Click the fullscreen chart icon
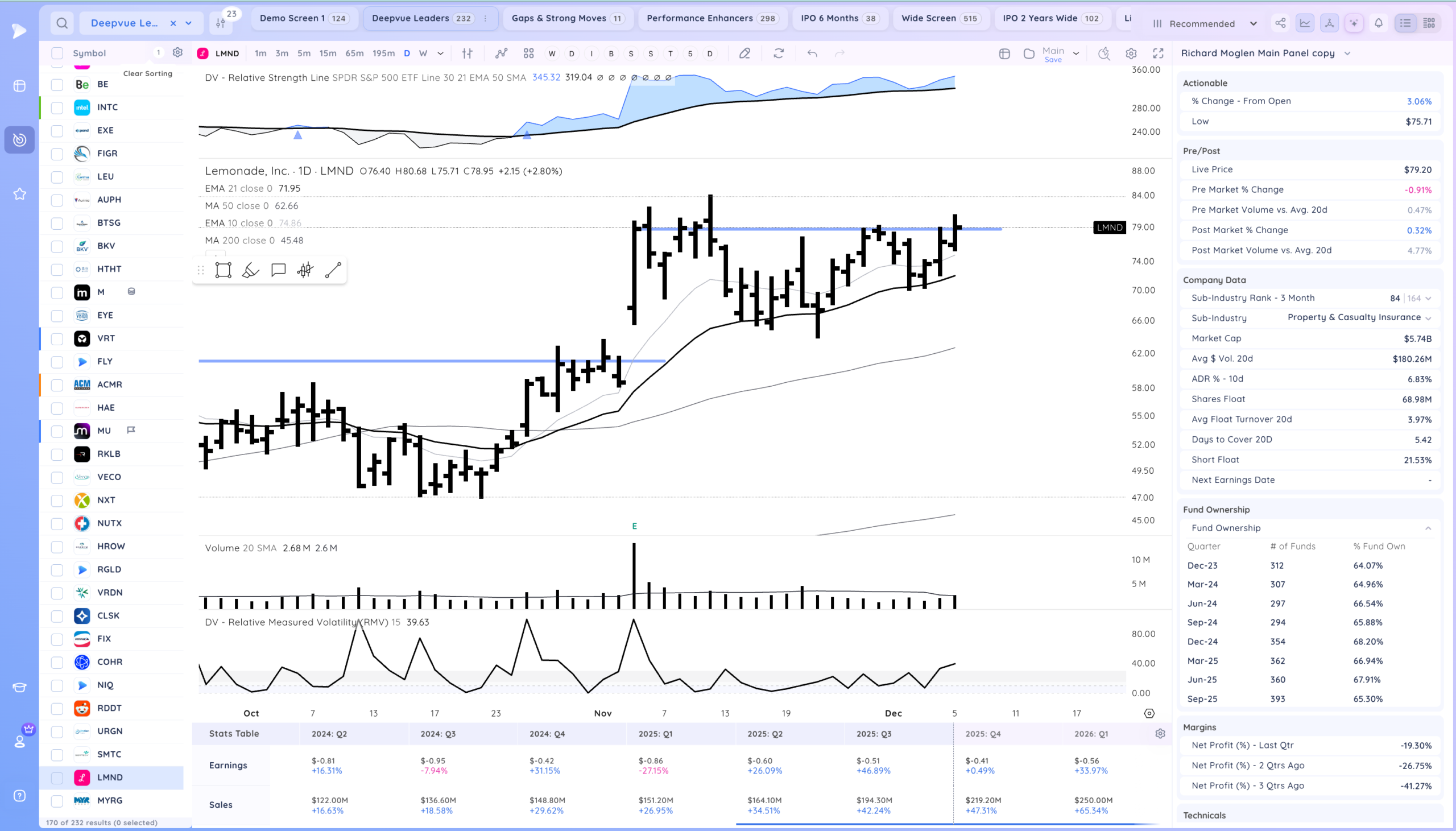This screenshot has height=831, width=1456. tap(1157, 53)
